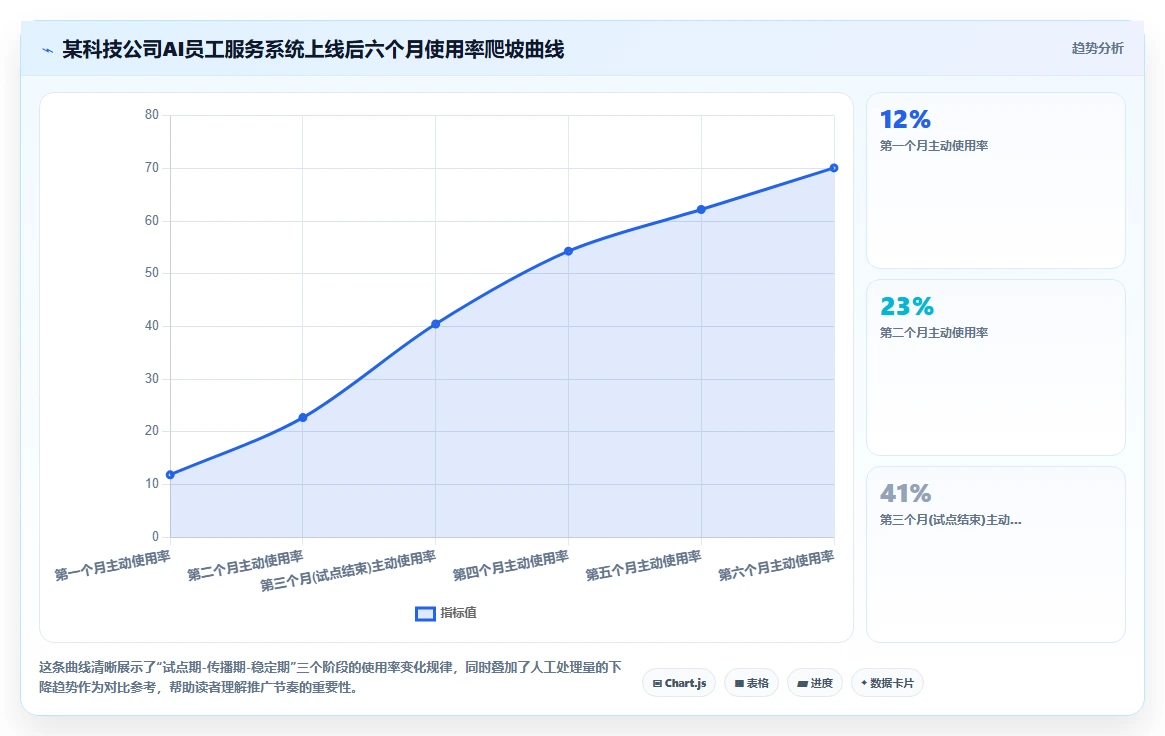Click the truncated card label 第三个月(试点结束)主动...

tap(950, 520)
